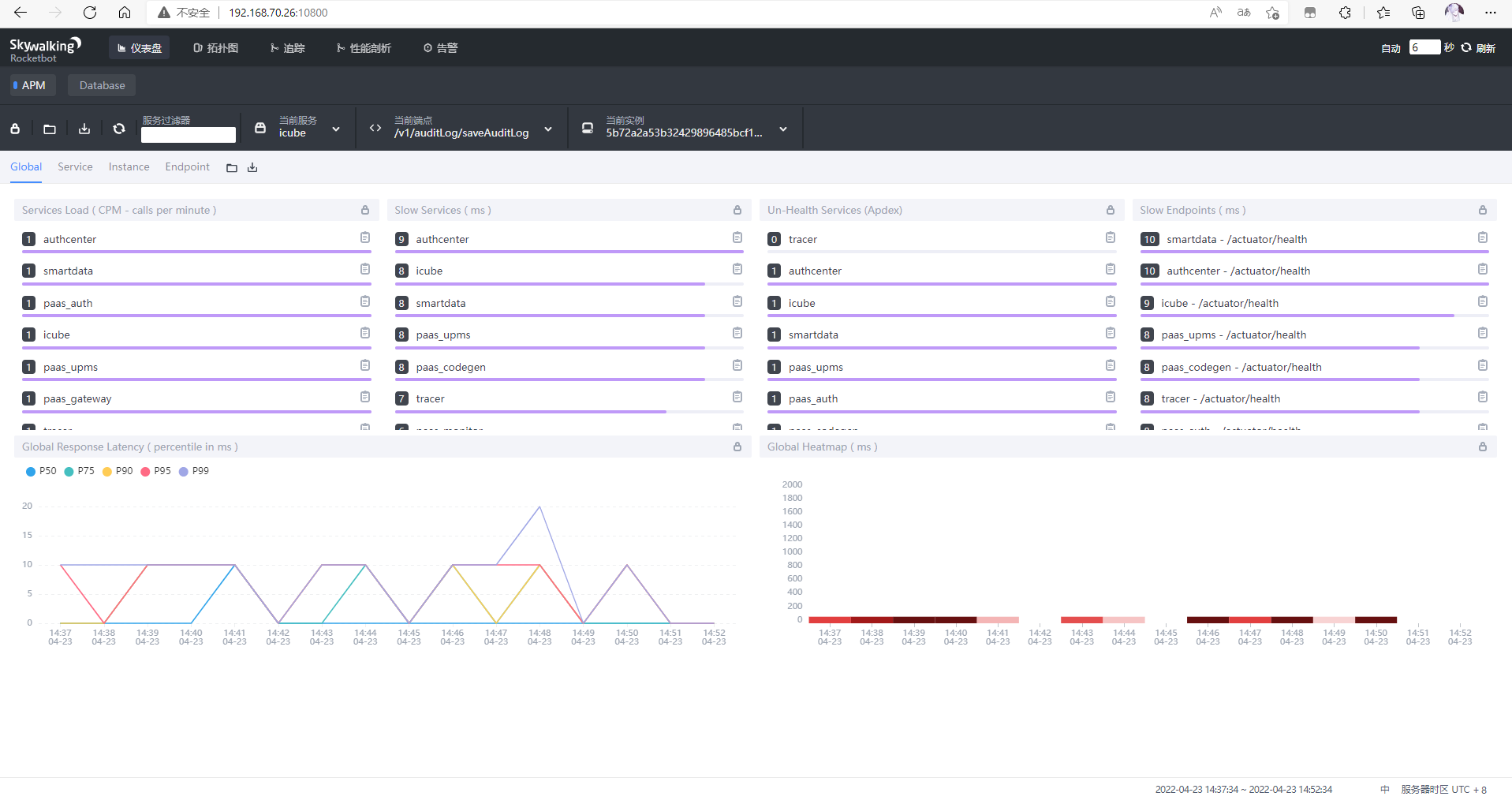
Task: Toggle lock on Services Load panel
Action: pos(365,210)
